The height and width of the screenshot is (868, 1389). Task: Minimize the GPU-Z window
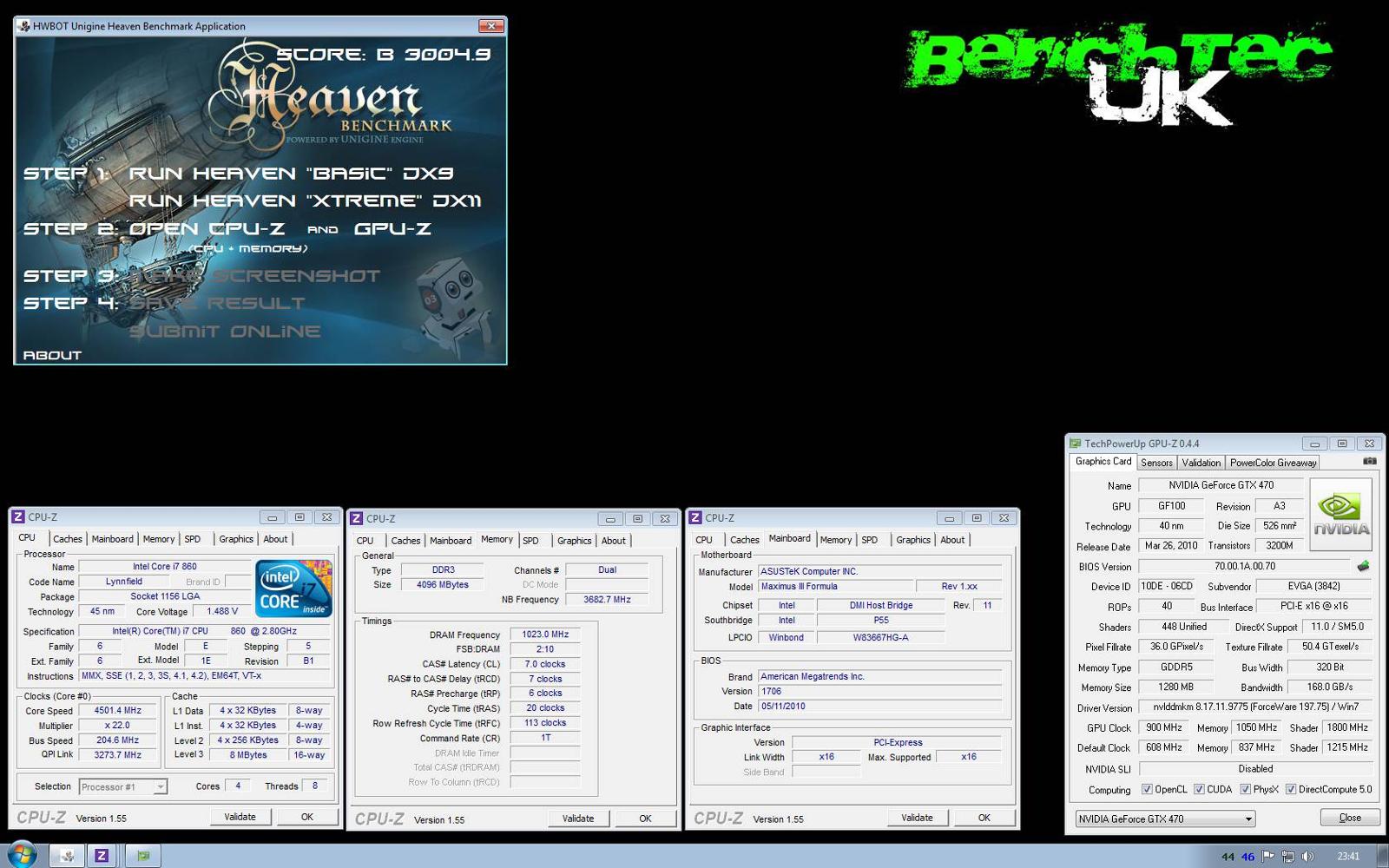1314,443
